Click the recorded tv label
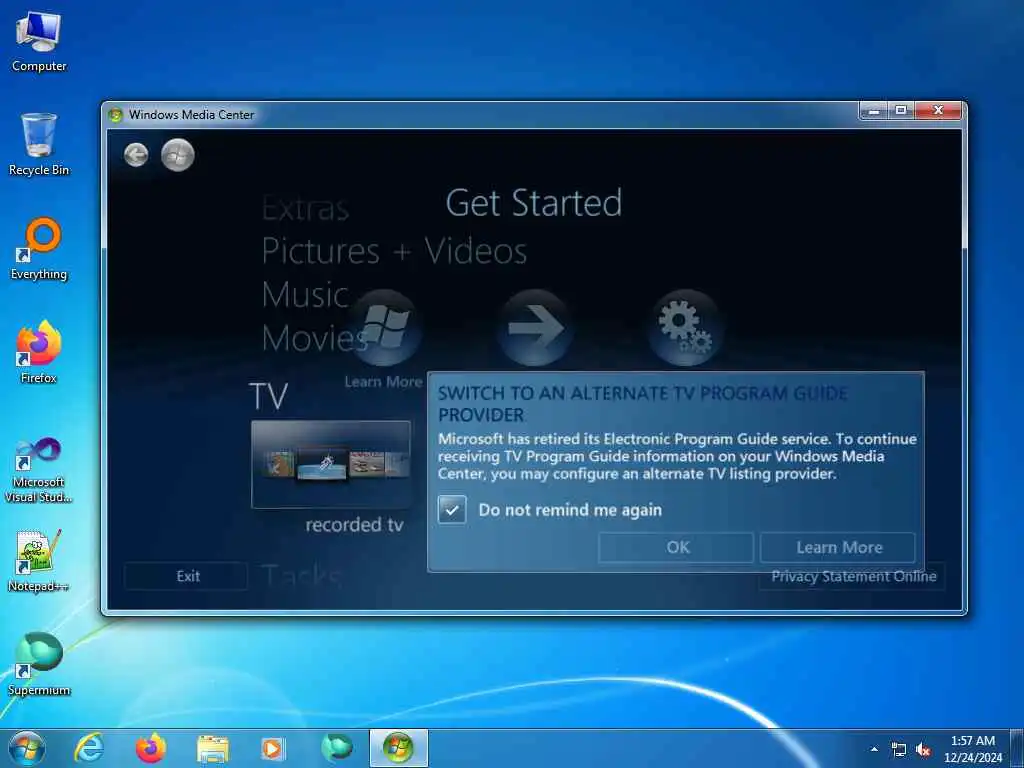 point(355,524)
